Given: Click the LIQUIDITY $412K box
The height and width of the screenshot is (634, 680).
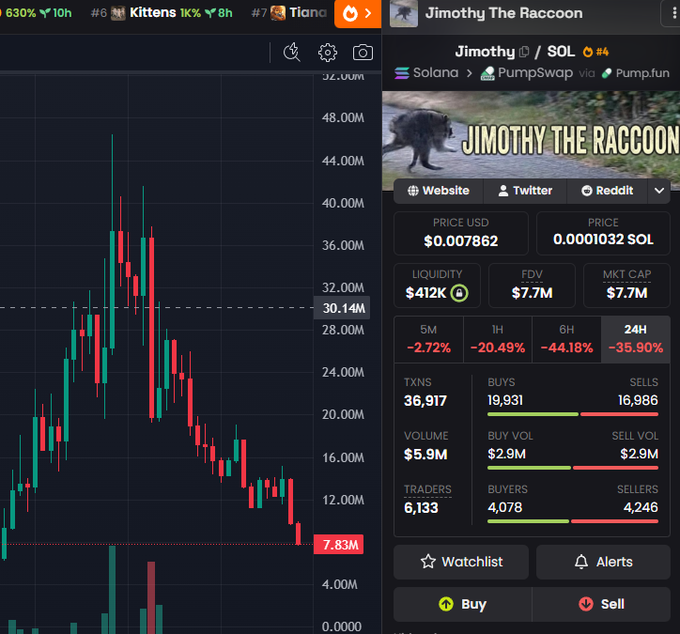Looking at the screenshot, I should coord(437,285).
